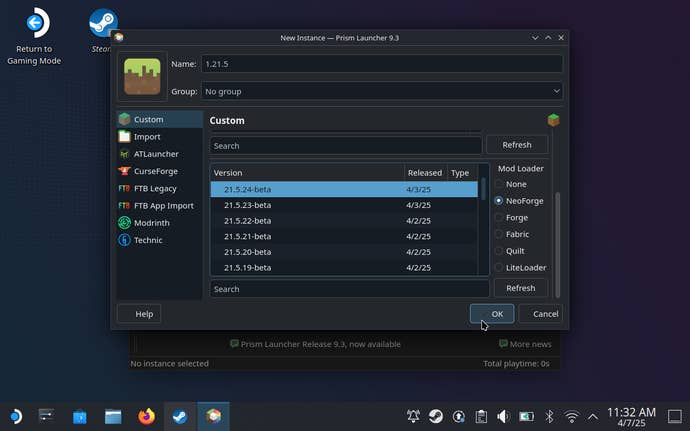Open system settings icon in taskbar
The height and width of the screenshot is (431, 690).
tap(46, 416)
